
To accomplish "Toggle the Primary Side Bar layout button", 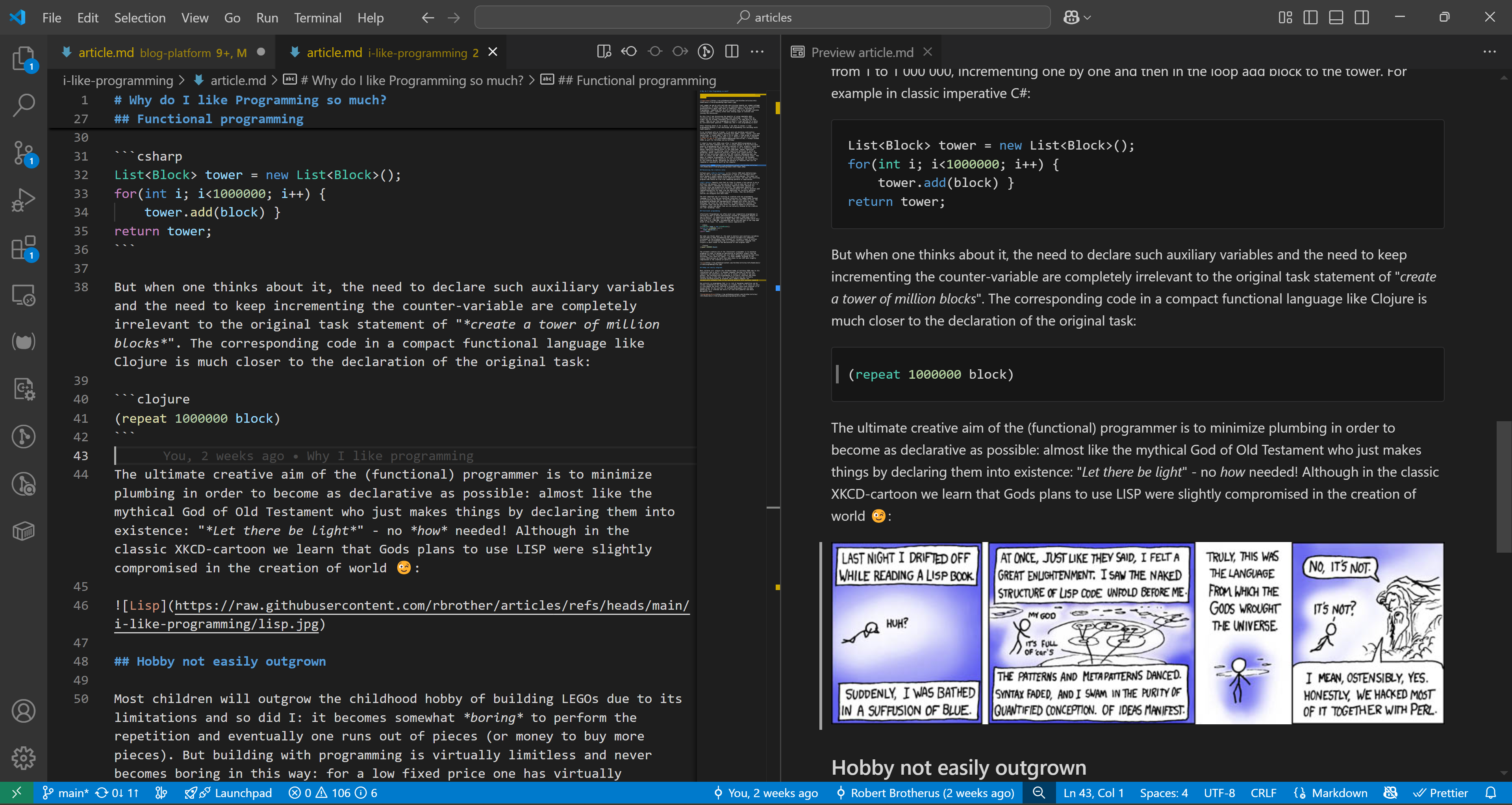I will pos(1310,18).
